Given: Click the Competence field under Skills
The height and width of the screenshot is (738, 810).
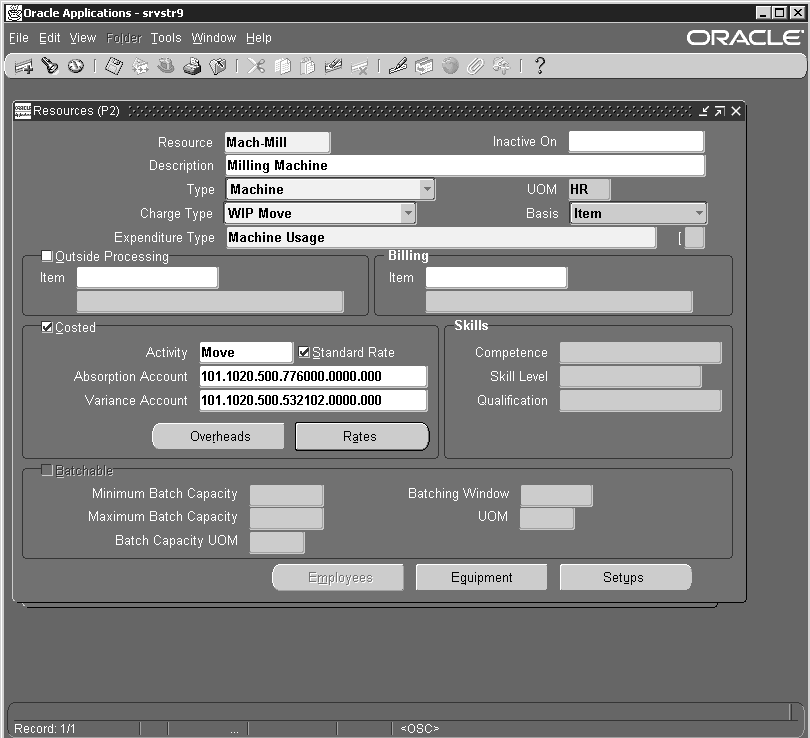Looking at the screenshot, I should coord(640,353).
